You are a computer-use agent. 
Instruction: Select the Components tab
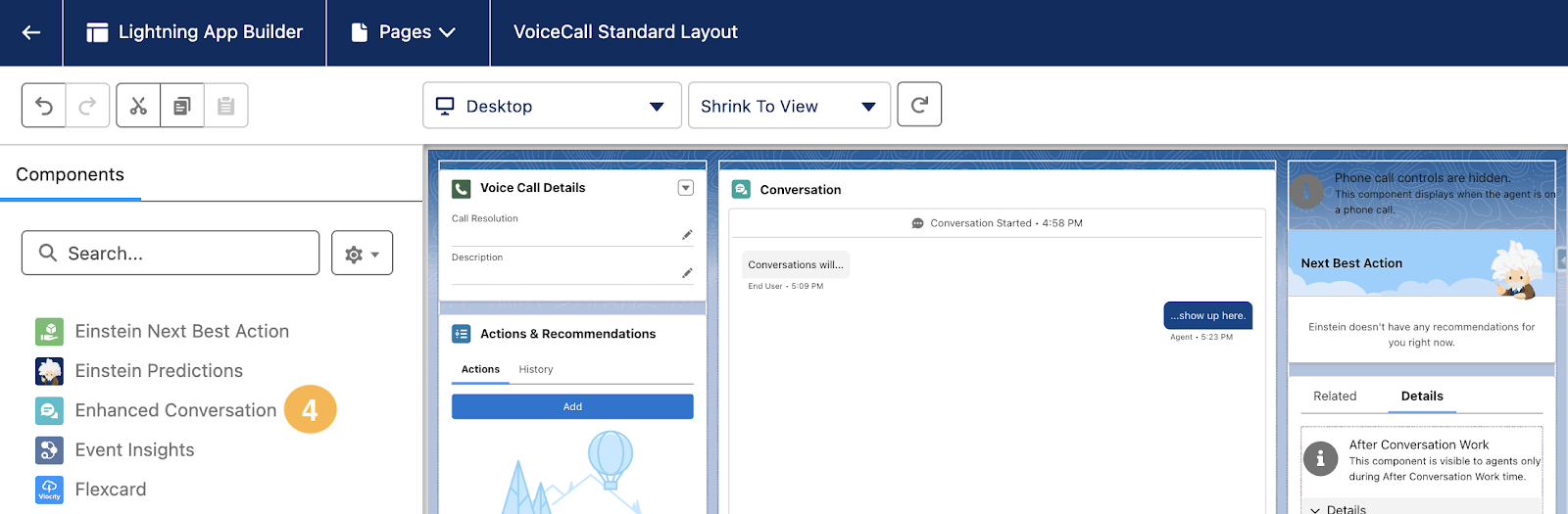pos(71,175)
